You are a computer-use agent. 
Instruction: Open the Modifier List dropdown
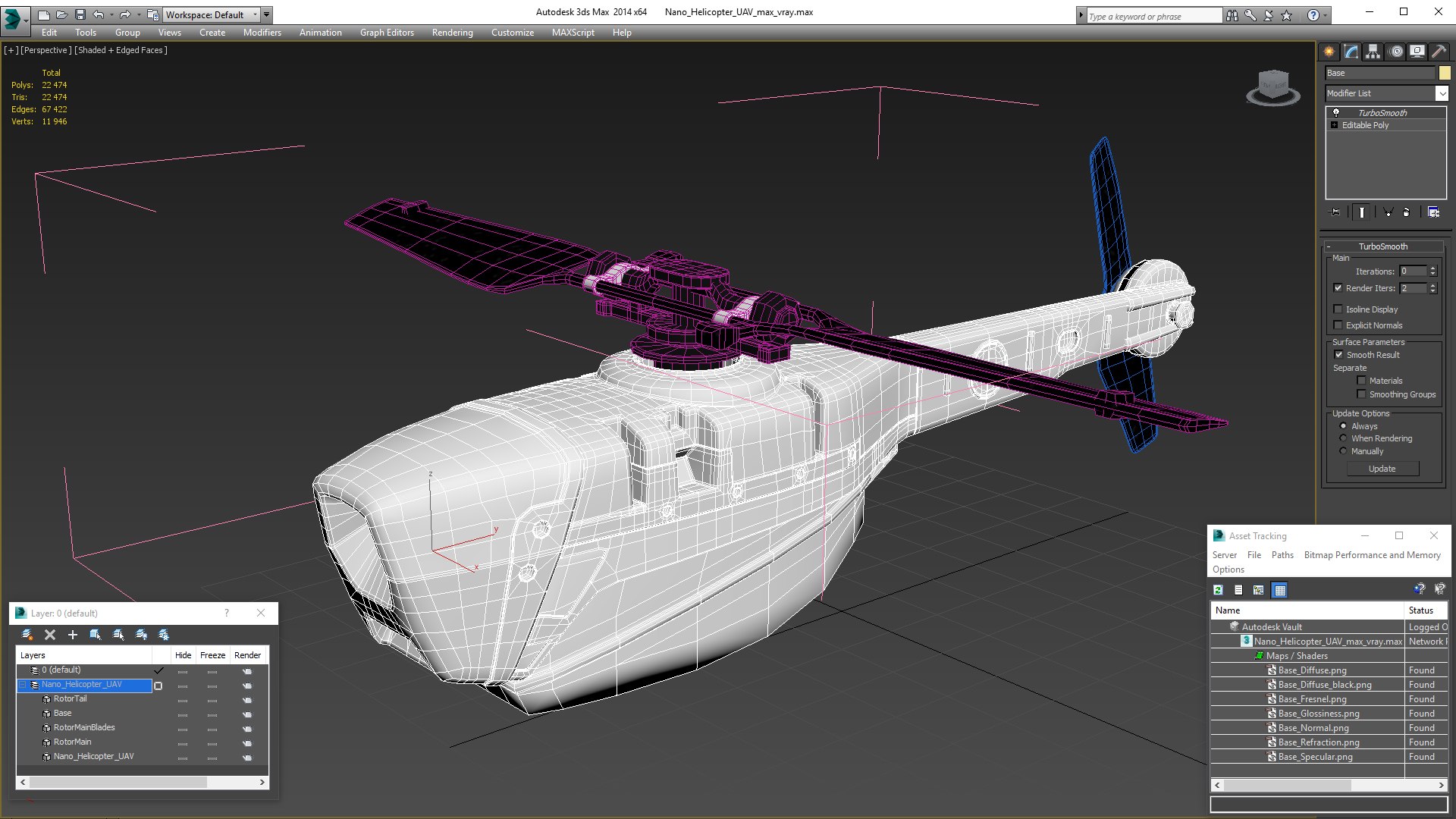1386,93
